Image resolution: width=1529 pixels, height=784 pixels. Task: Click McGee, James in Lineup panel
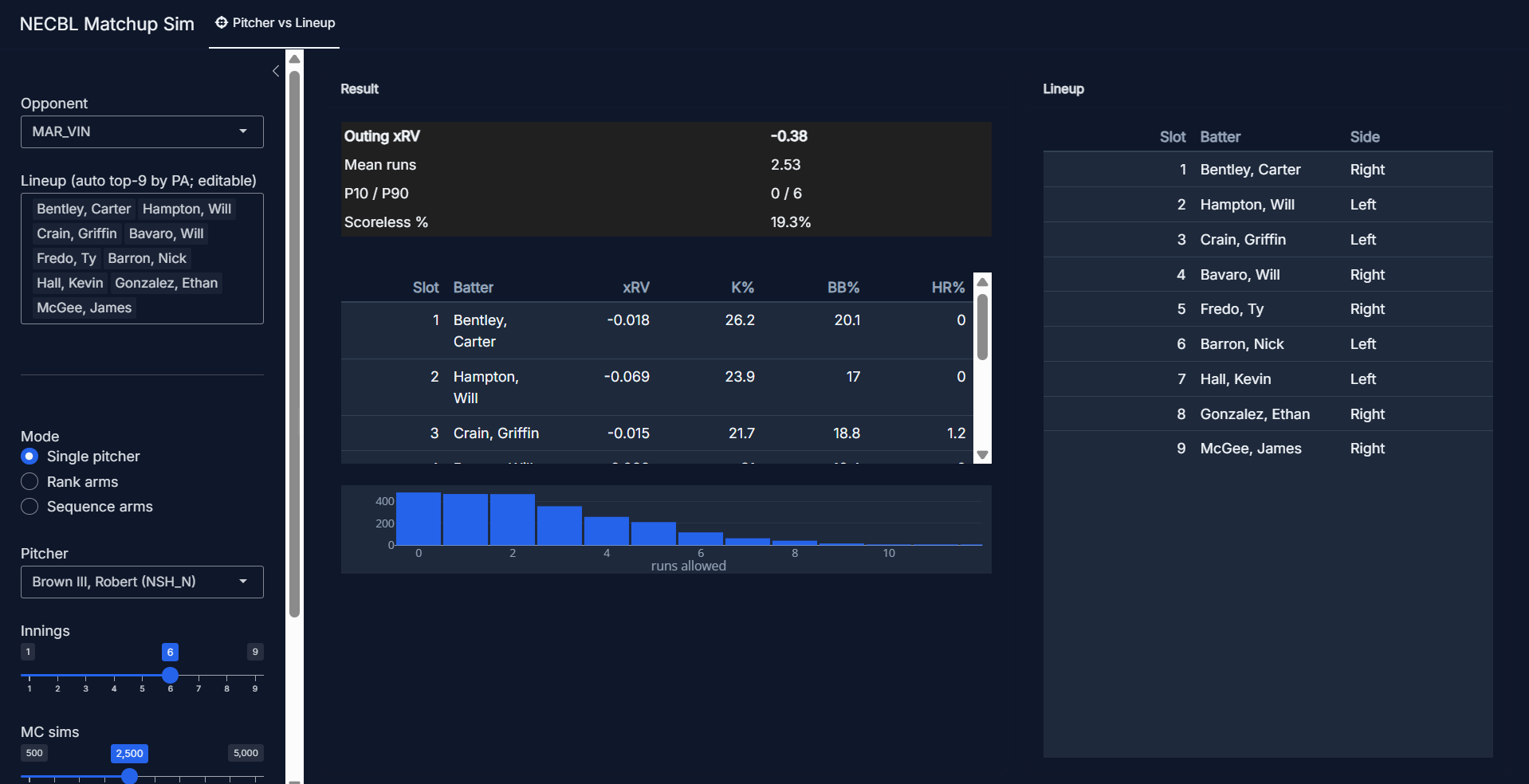coord(1251,449)
